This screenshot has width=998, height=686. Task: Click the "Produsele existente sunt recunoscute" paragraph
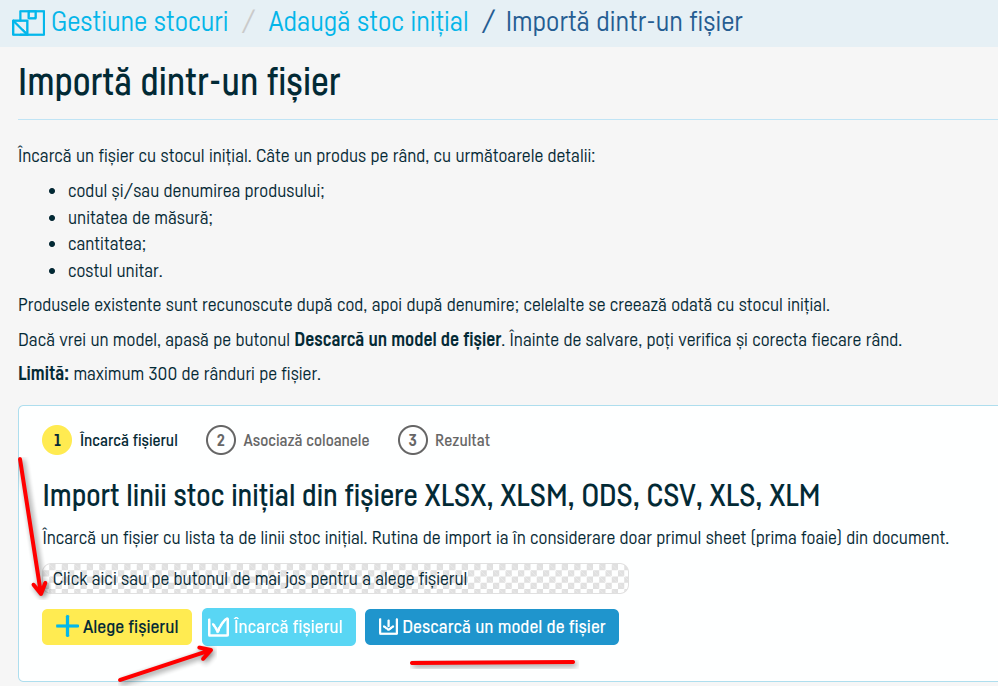424,305
